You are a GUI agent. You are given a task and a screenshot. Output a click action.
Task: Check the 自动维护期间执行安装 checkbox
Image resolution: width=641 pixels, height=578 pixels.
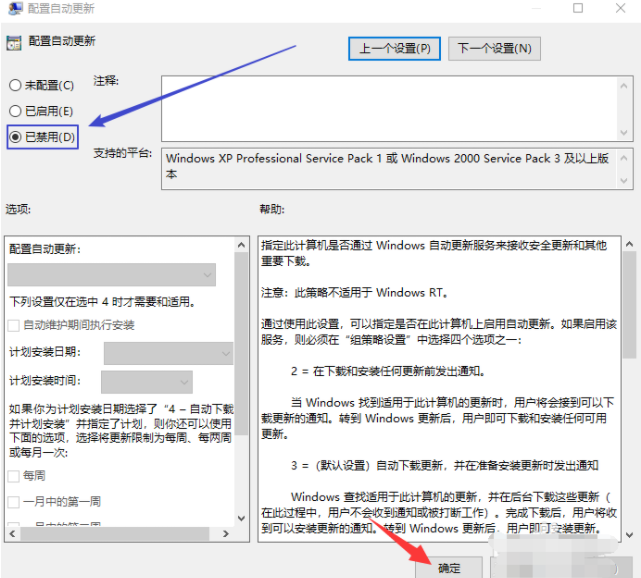click(14, 325)
